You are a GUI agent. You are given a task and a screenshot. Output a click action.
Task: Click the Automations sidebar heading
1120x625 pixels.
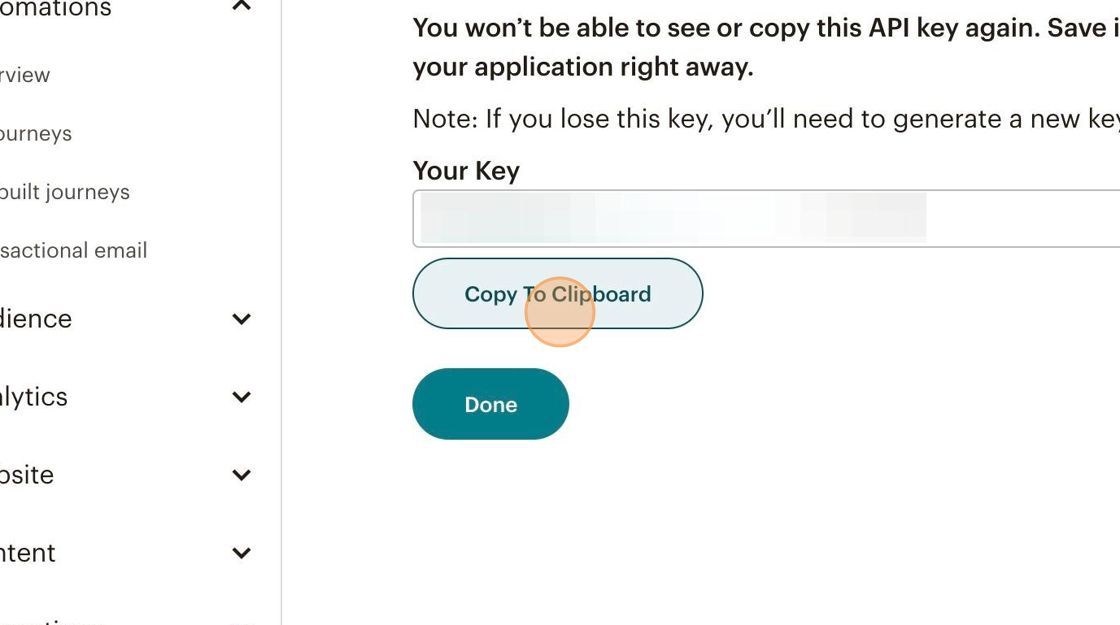pos(56,9)
